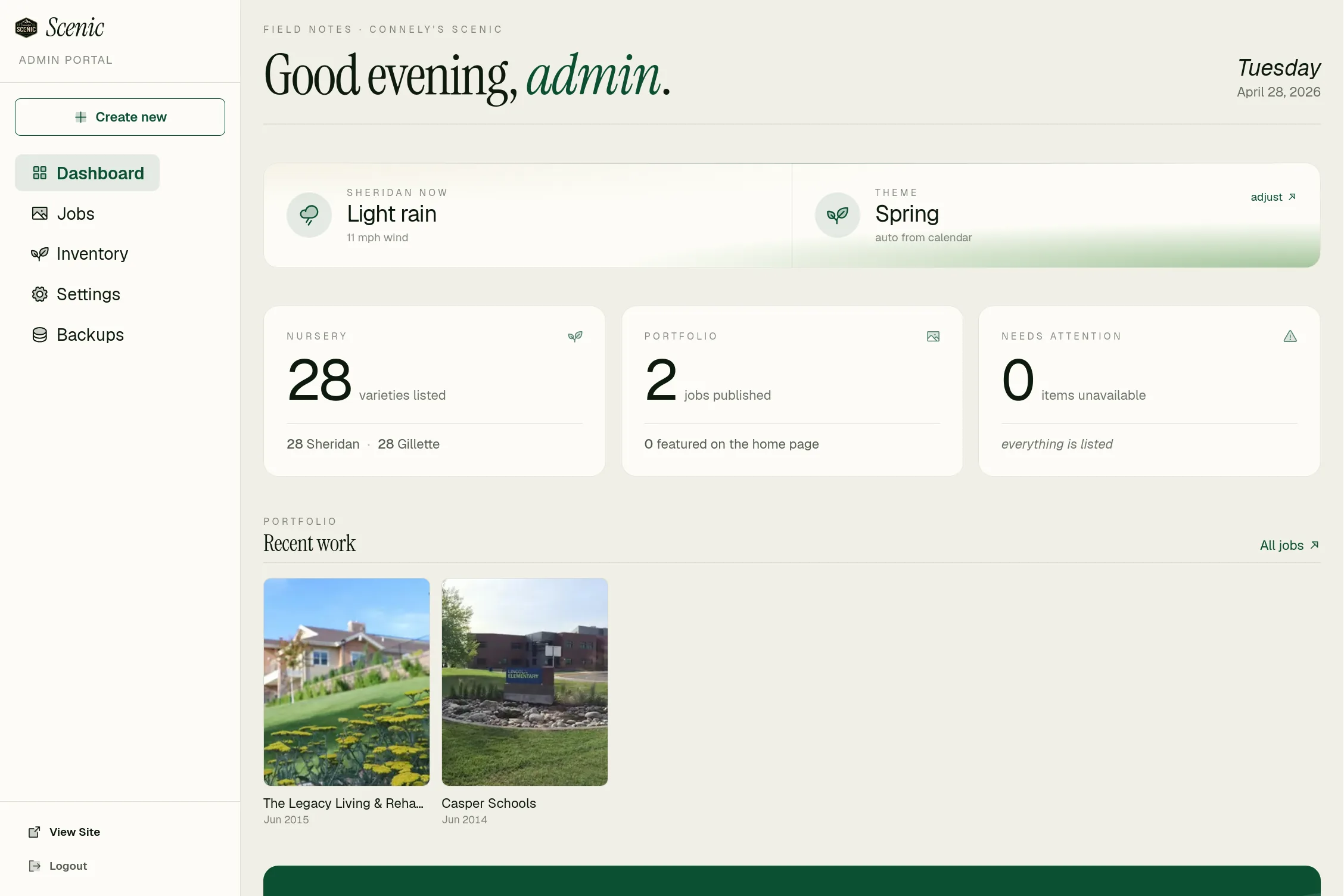Viewport: 1344px width, 896px height.
Task: Click the Inventory sprout icon
Action: (40, 254)
